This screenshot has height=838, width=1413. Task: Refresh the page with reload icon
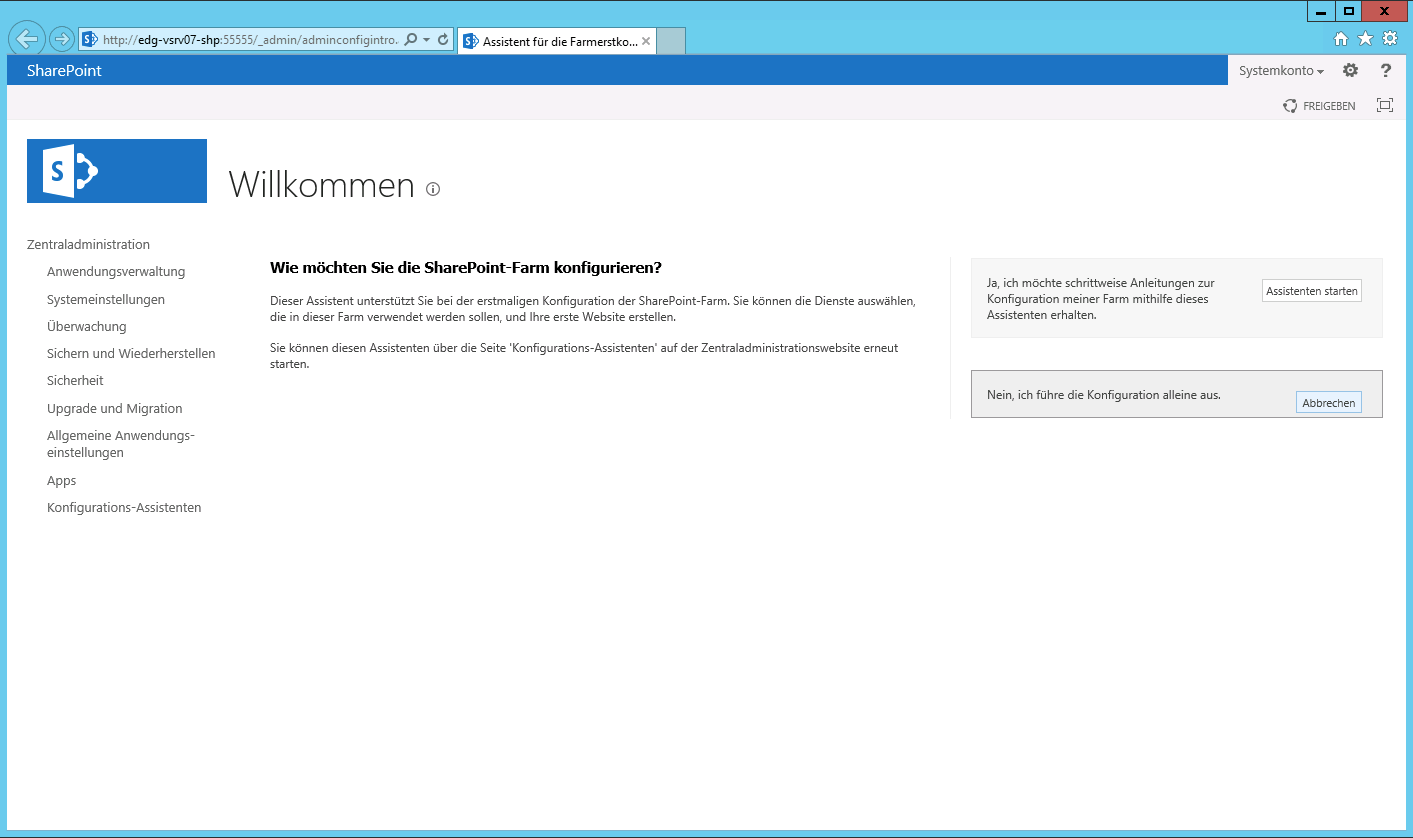443,40
